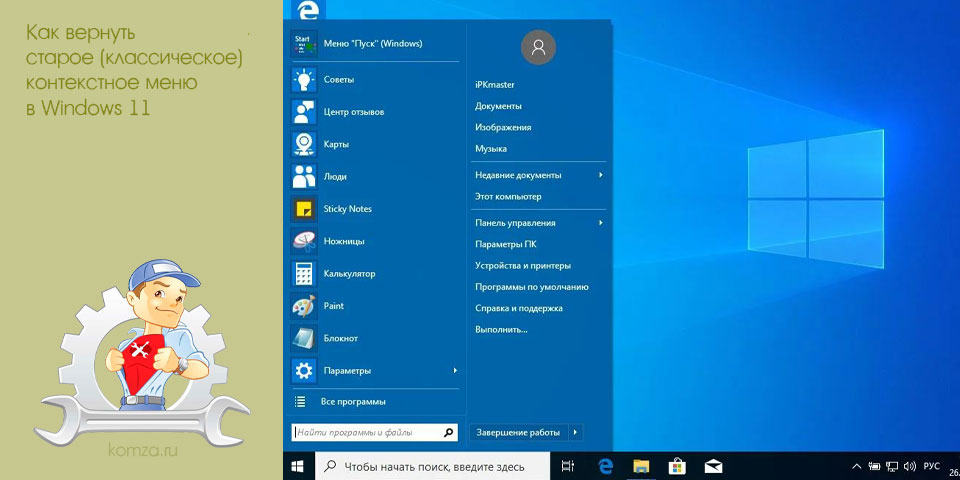Open File Explorer from the taskbar
The image size is (960, 480).
(641, 467)
